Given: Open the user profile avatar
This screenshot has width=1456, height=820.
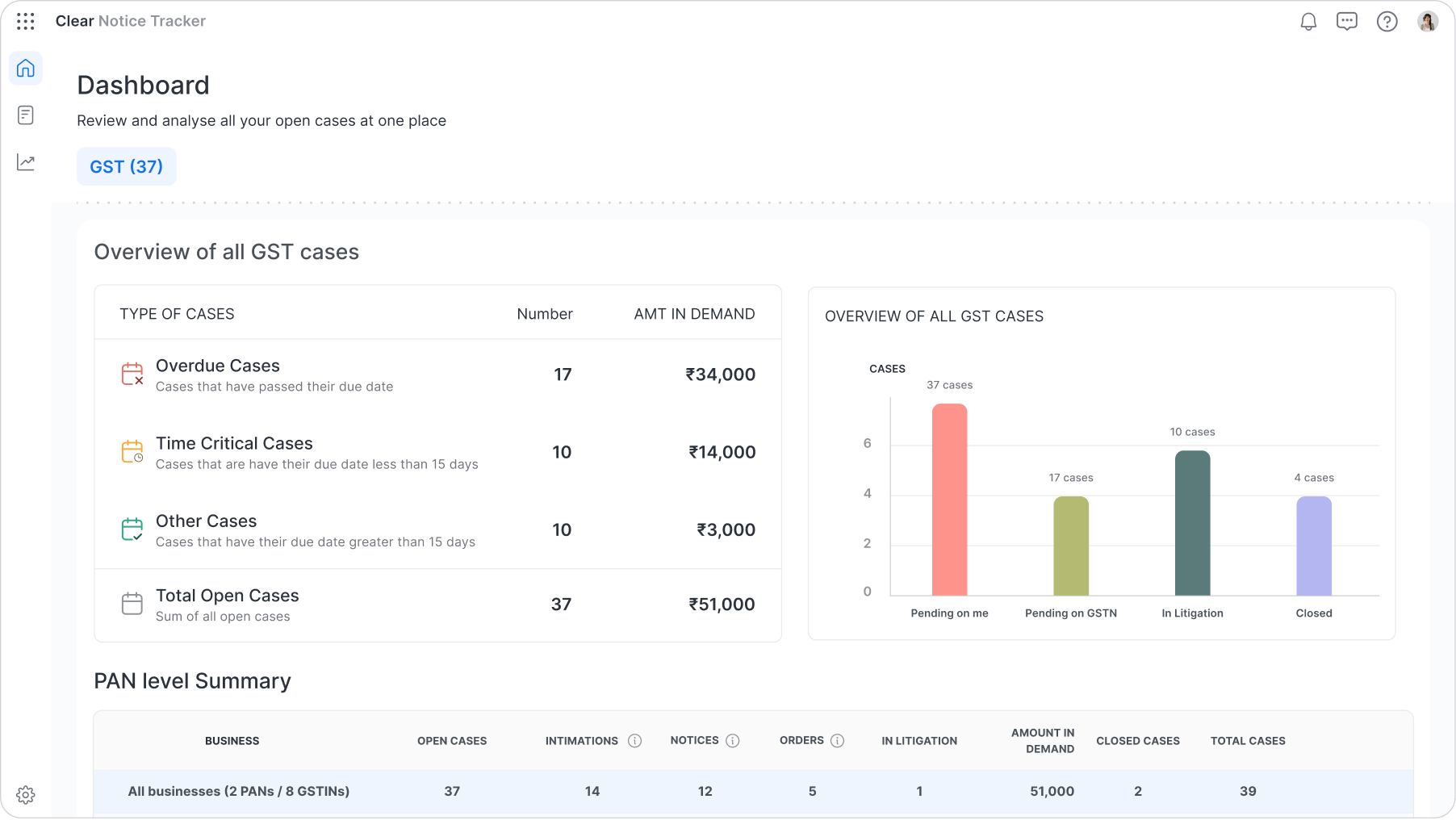Looking at the screenshot, I should tap(1427, 22).
